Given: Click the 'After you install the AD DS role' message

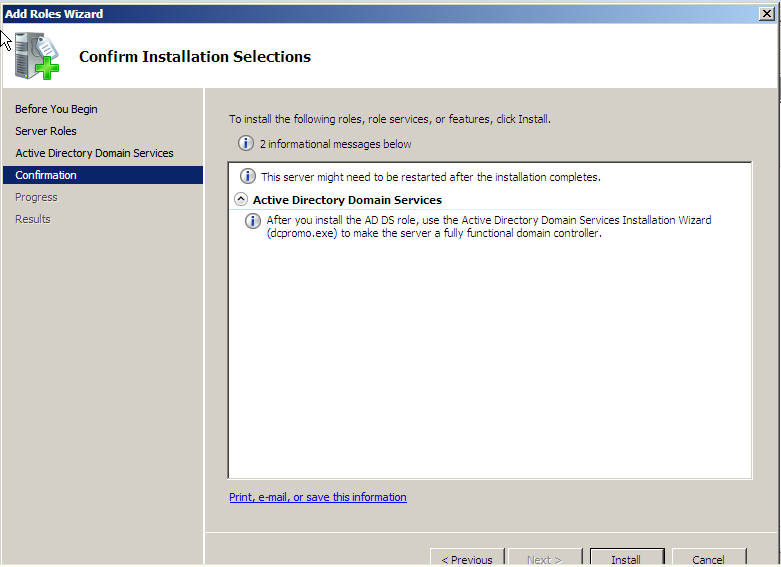Looking at the screenshot, I should [489, 227].
